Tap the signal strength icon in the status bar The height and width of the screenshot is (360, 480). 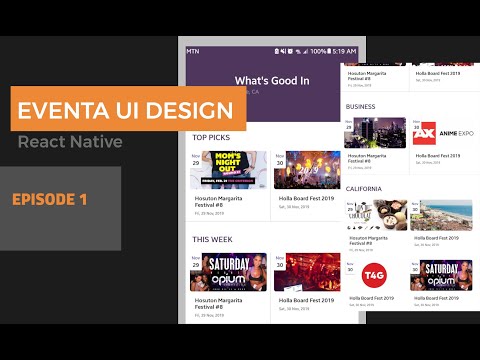tap(305, 51)
